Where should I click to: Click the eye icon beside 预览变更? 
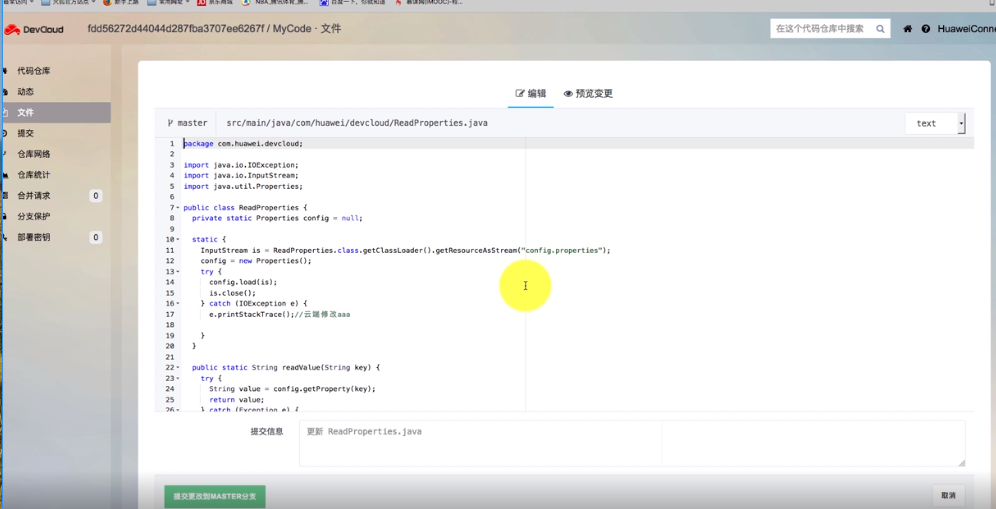click(x=568, y=93)
